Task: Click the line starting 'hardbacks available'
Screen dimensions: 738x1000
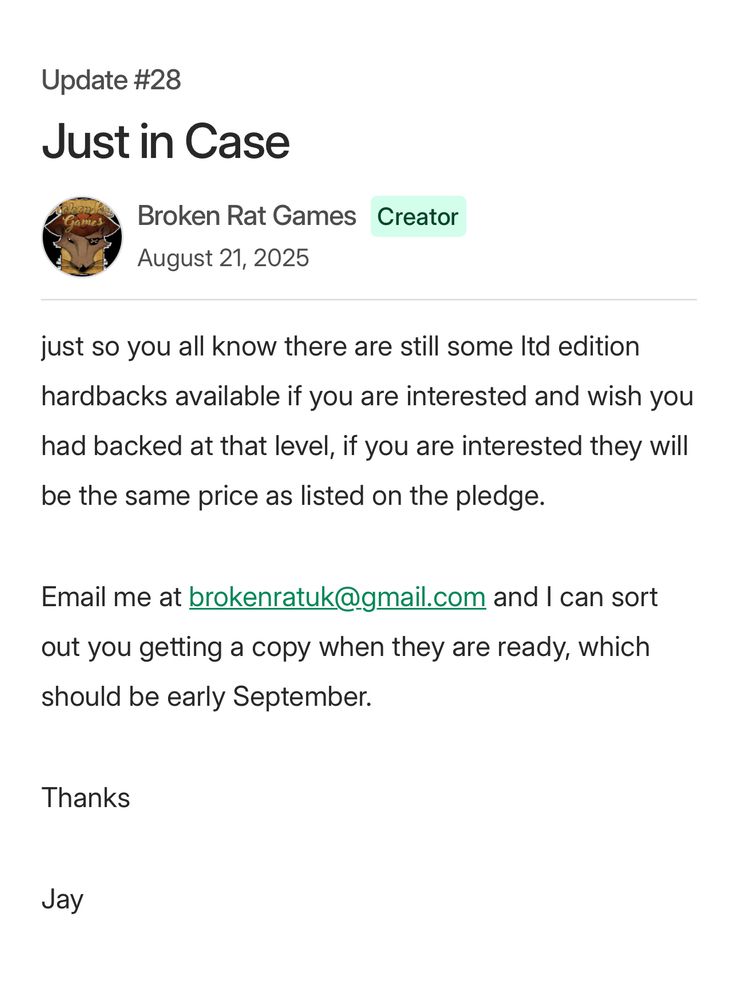Action: pos(367,397)
